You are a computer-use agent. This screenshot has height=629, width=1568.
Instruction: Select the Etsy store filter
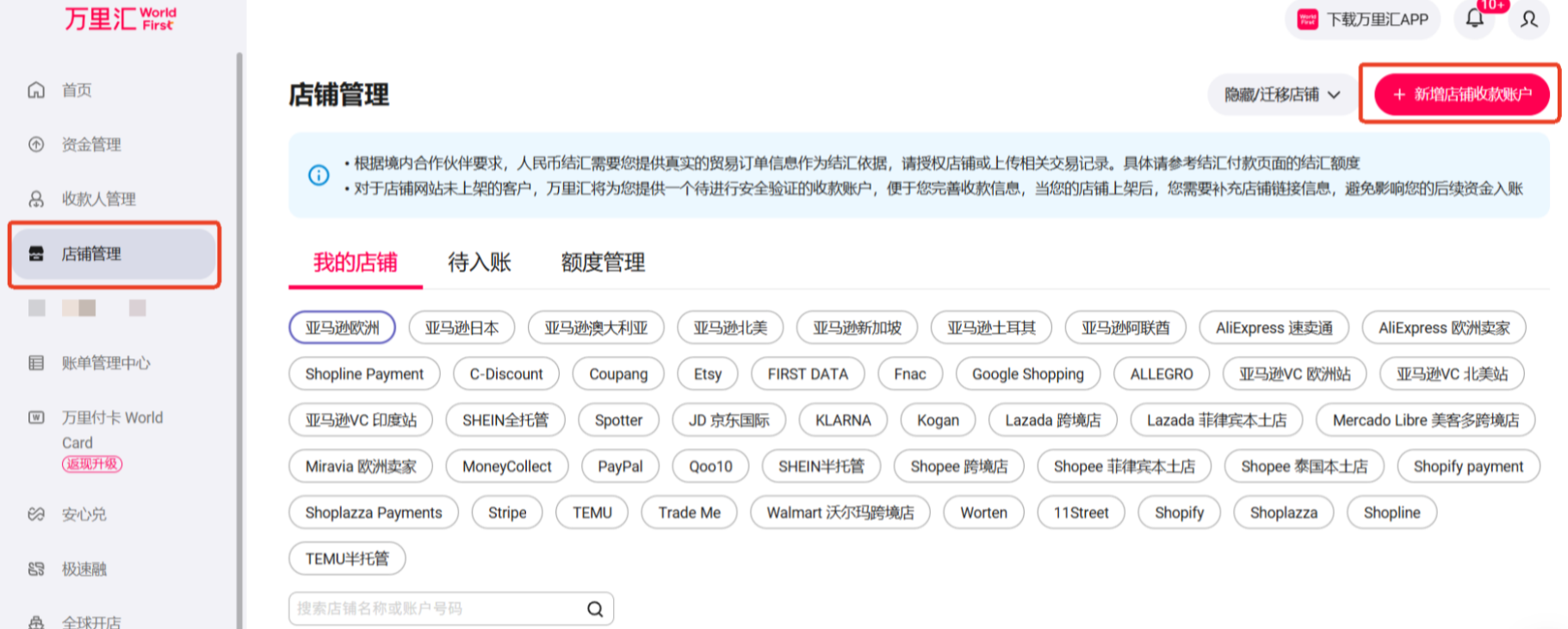click(x=708, y=374)
